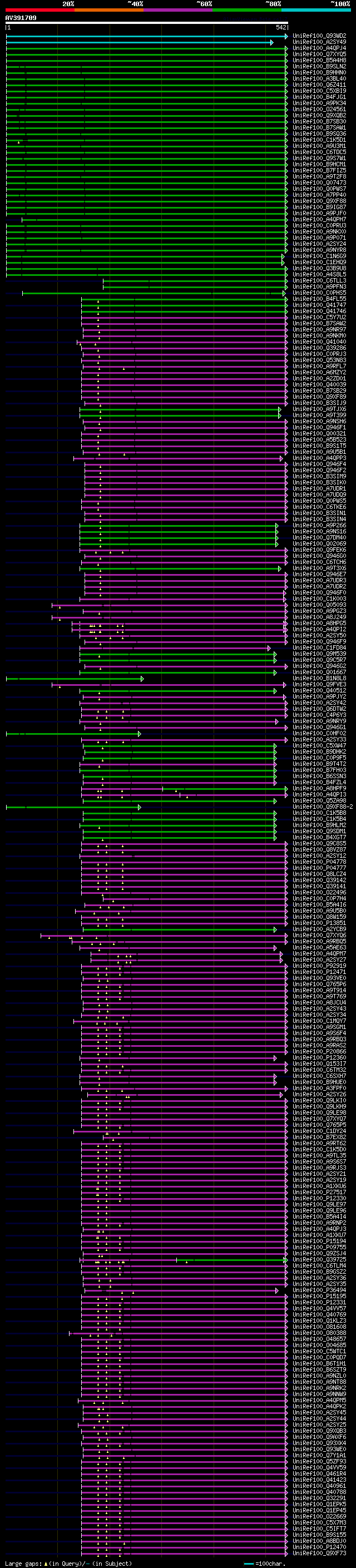Viewport: 356px width, 1568px height.
Task: Select hit label UniRef100_B9S155
Action: (319, 1536)
